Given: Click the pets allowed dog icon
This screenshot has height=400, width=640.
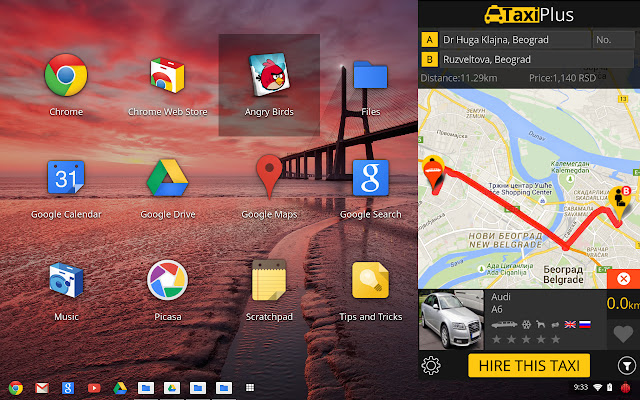Looking at the screenshot, I should coord(540,324).
